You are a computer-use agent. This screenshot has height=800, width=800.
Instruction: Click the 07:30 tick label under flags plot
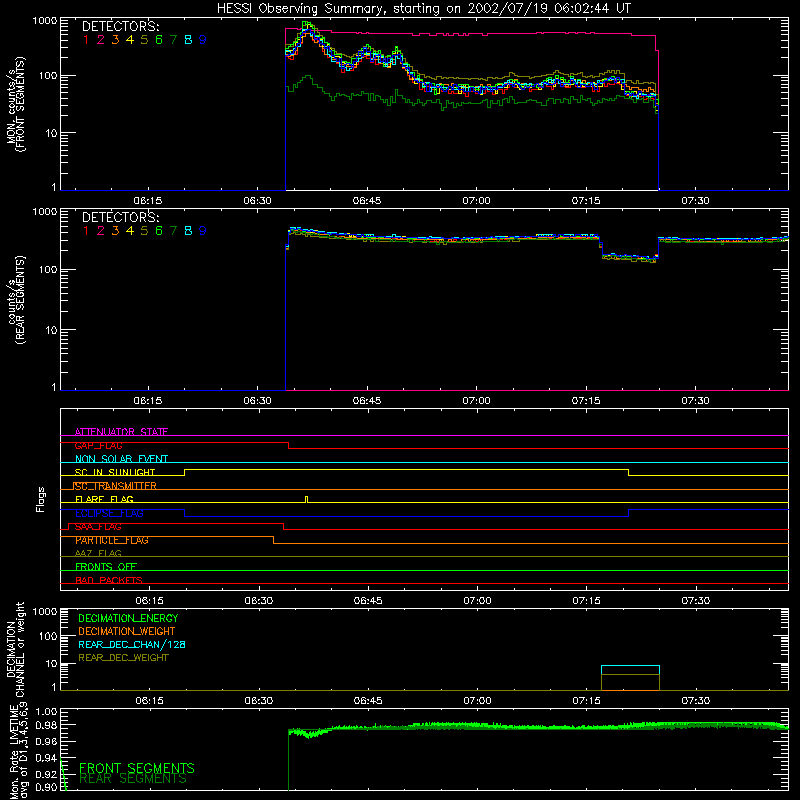695,601
